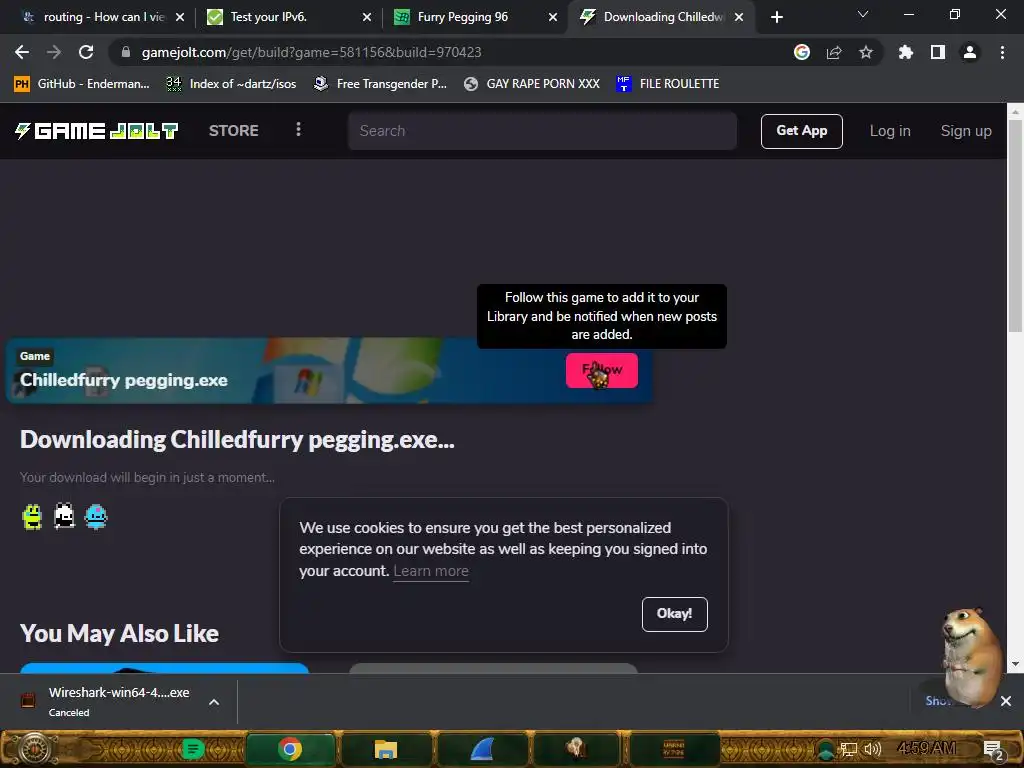Image resolution: width=1024 pixels, height=768 pixels.
Task: Open the tab search chevron
Action: [863, 14]
